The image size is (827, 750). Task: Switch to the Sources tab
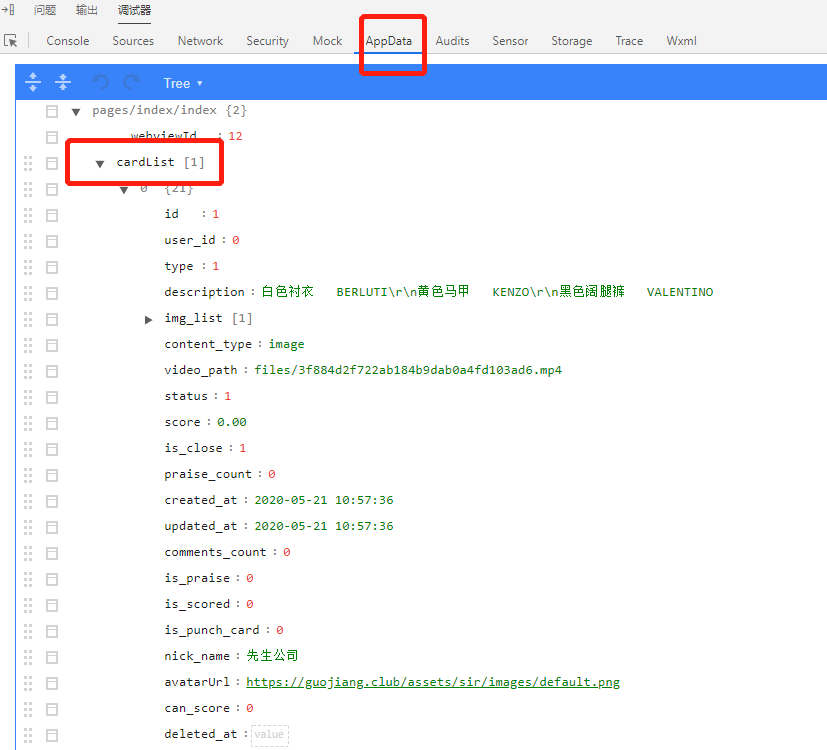tap(133, 41)
